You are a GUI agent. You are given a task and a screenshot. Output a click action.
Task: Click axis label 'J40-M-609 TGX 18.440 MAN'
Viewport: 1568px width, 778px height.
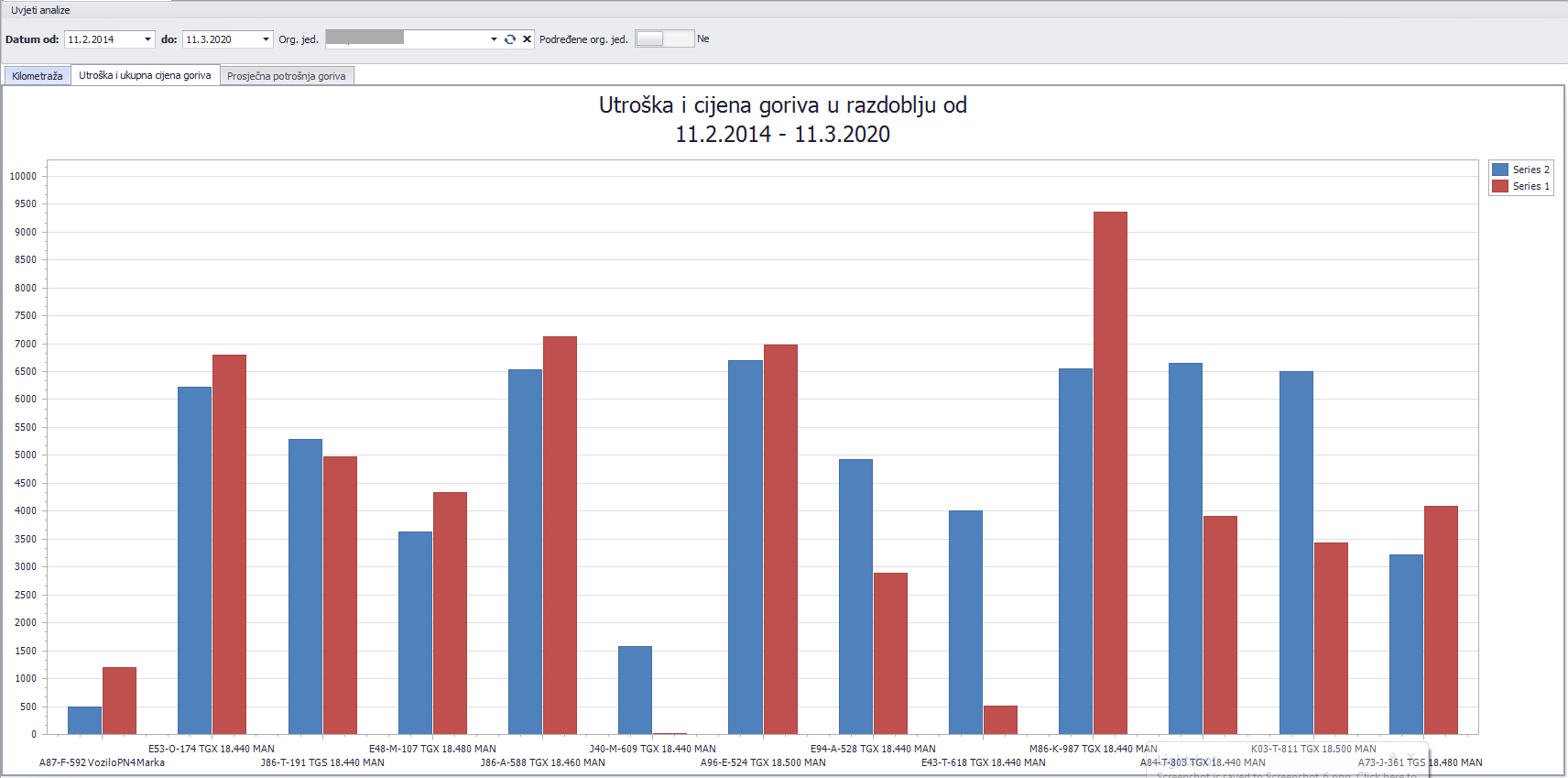[652, 749]
